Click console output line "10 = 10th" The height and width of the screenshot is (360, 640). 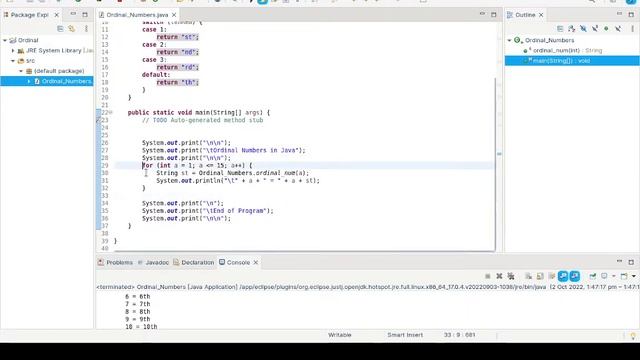coord(141,327)
